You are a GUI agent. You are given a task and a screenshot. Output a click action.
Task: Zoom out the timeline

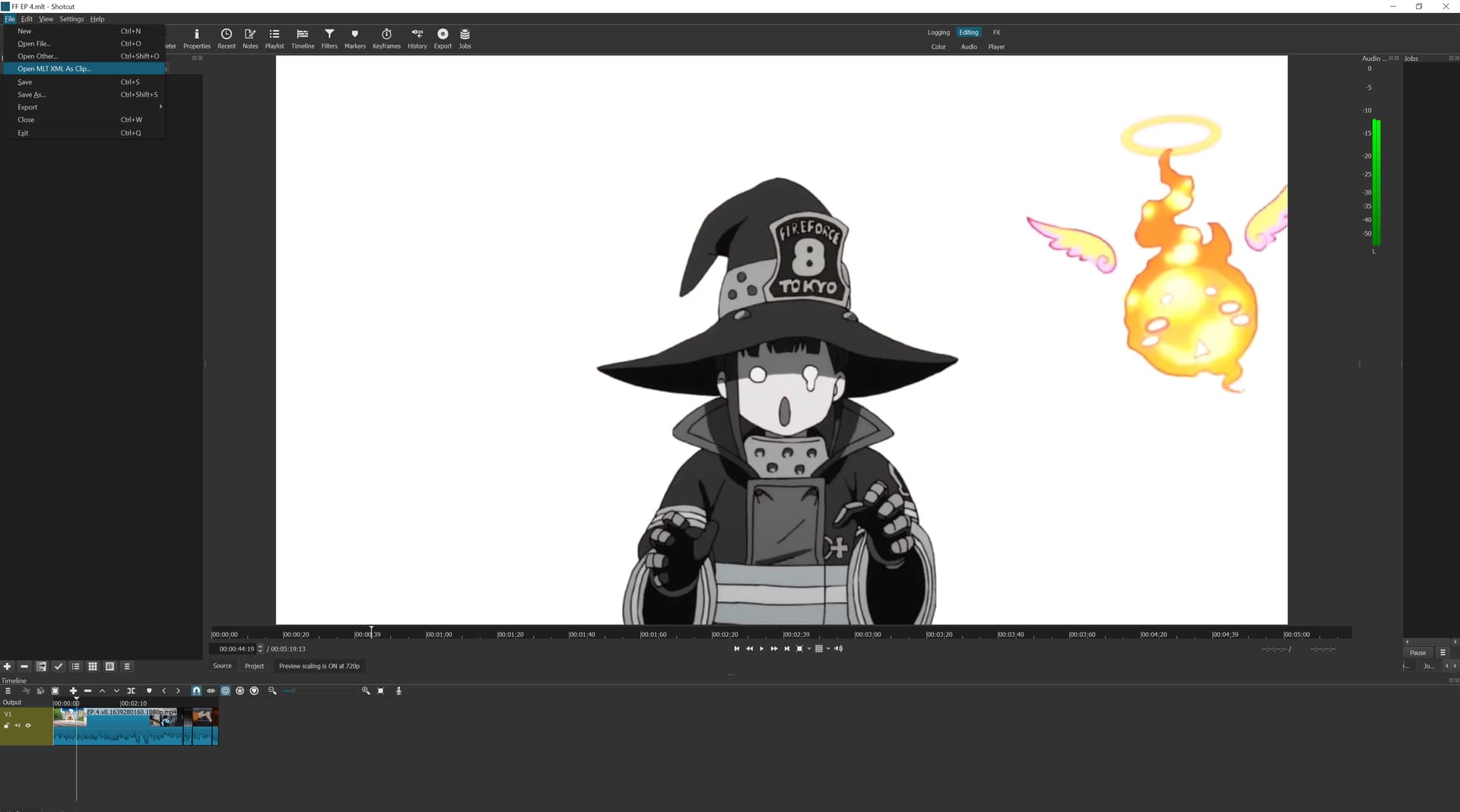pyautogui.click(x=272, y=691)
